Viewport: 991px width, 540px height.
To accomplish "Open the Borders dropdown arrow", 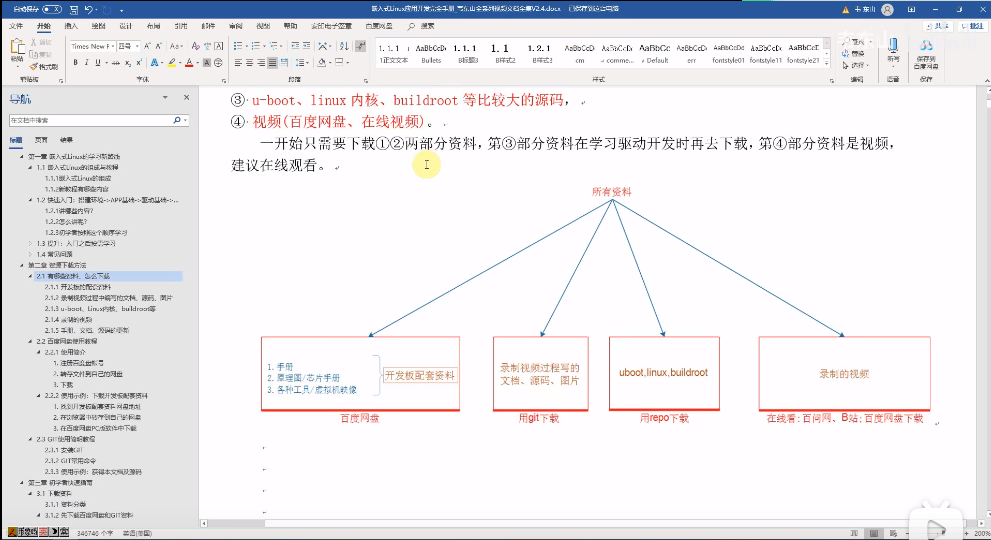I will point(347,63).
